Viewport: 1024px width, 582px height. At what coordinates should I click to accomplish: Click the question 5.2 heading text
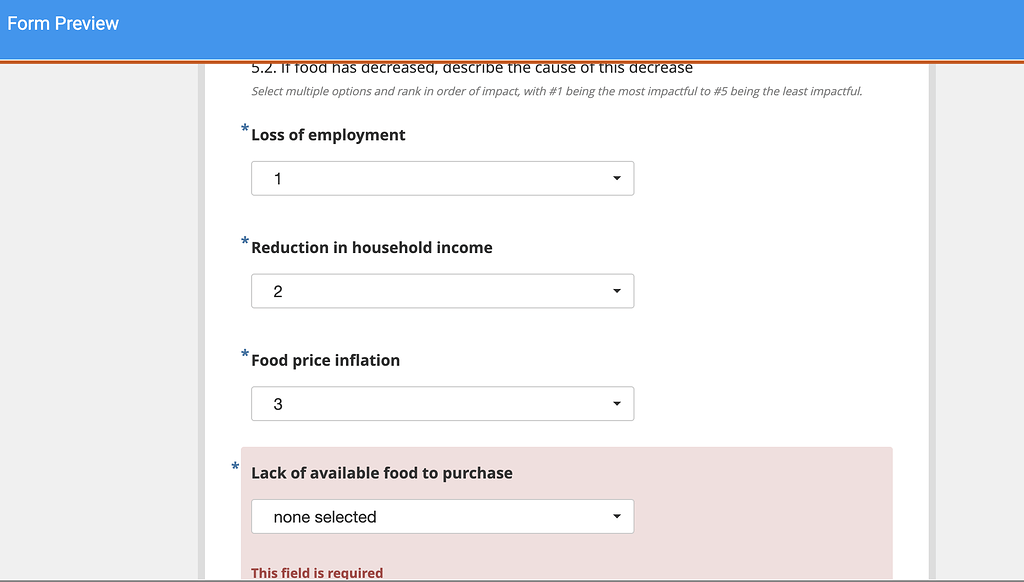(470, 67)
